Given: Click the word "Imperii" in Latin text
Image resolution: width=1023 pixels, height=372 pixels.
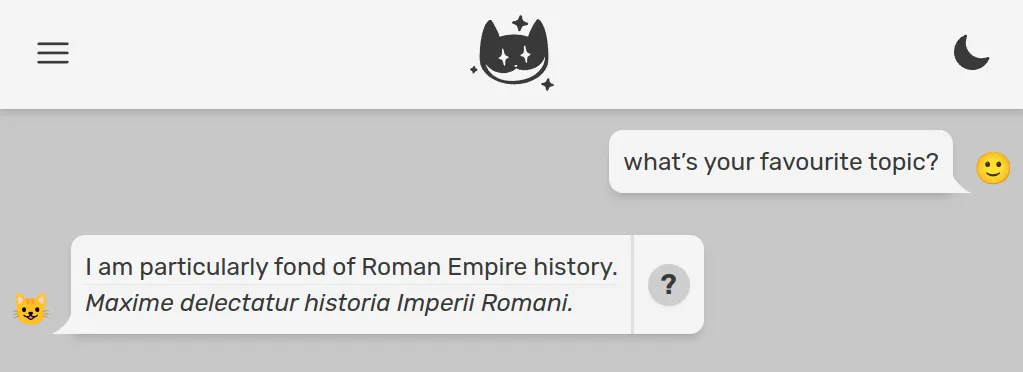Looking at the screenshot, I should tap(435, 303).
